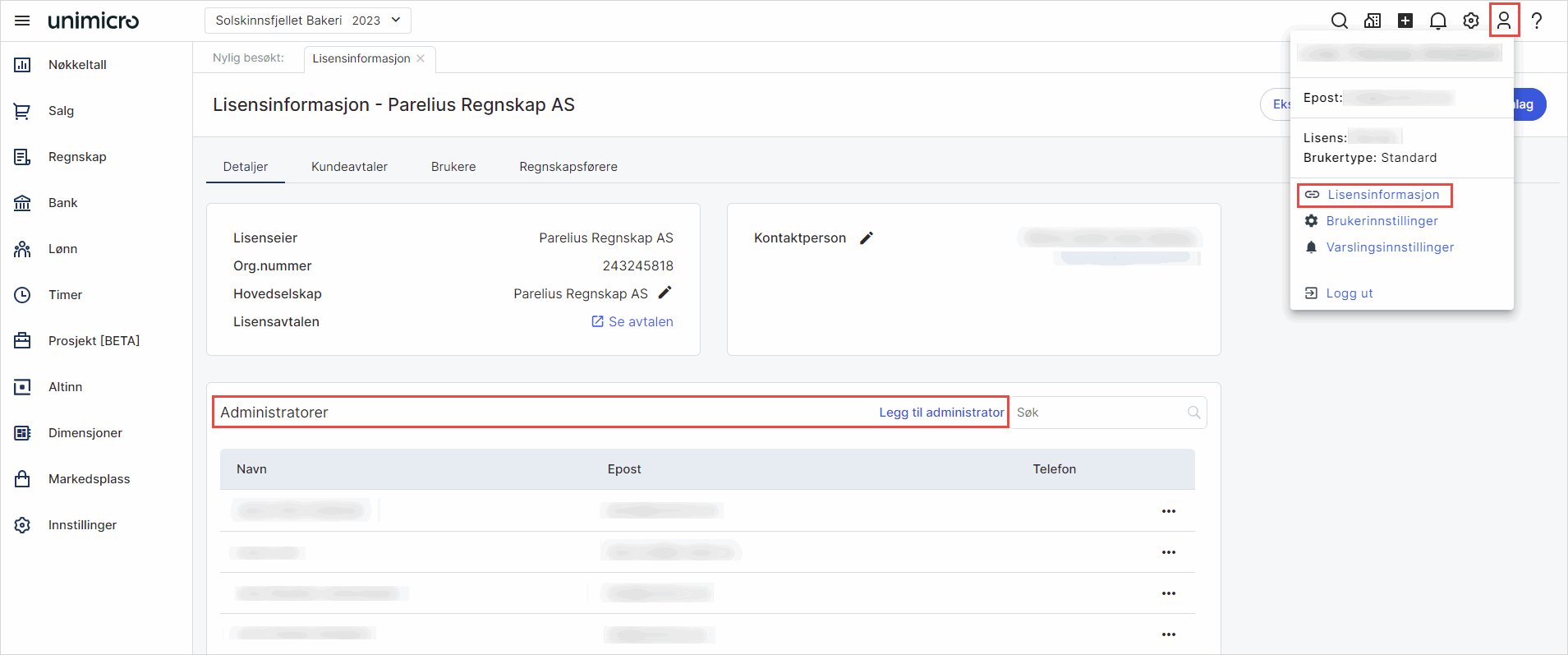
Task: Open the settings gear in top toolbar
Action: [x=1470, y=21]
